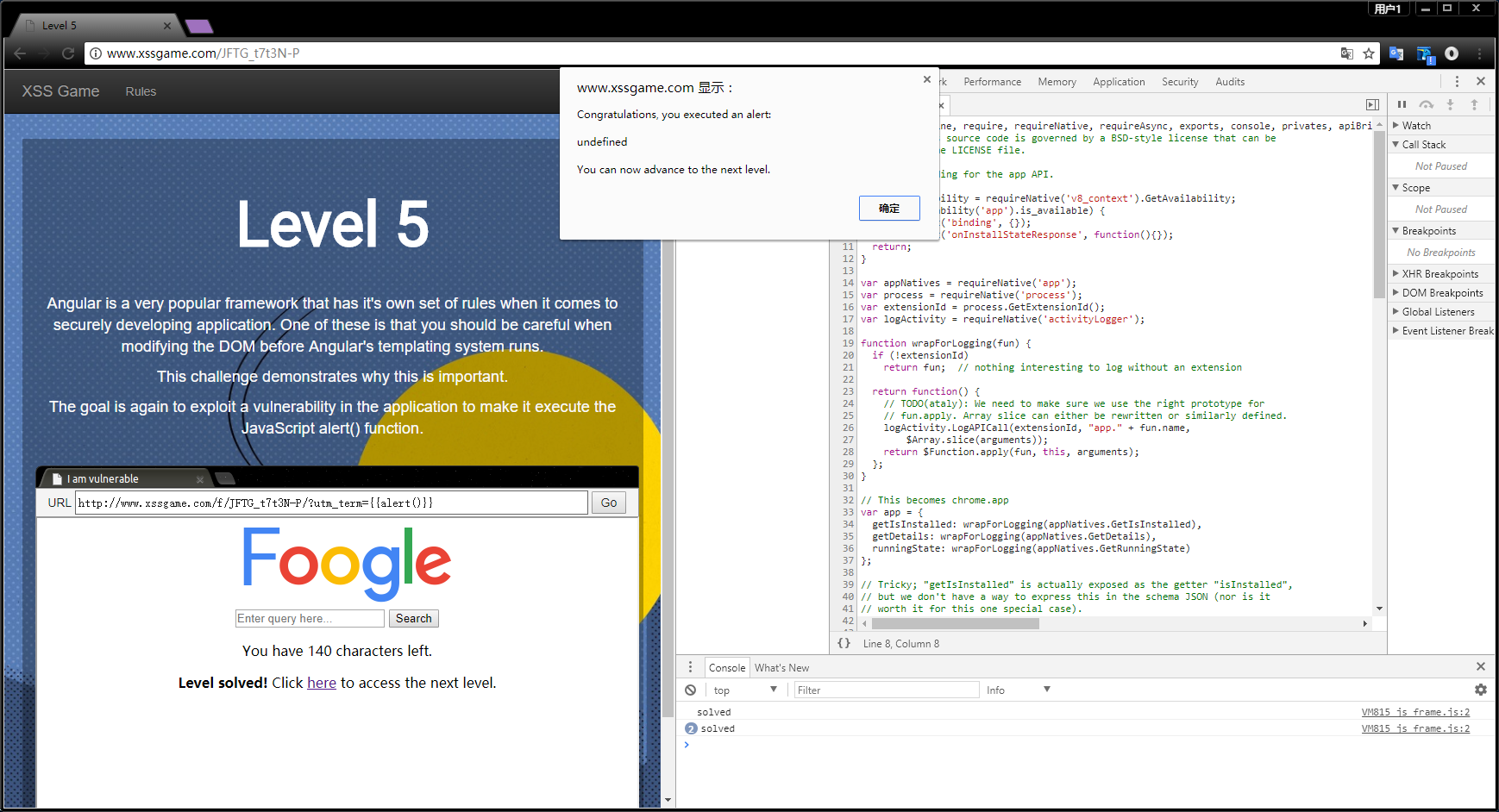The width and height of the screenshot is (1499, 812).
Task: Switch to the Performance tab
Action: tap(992, 82)
